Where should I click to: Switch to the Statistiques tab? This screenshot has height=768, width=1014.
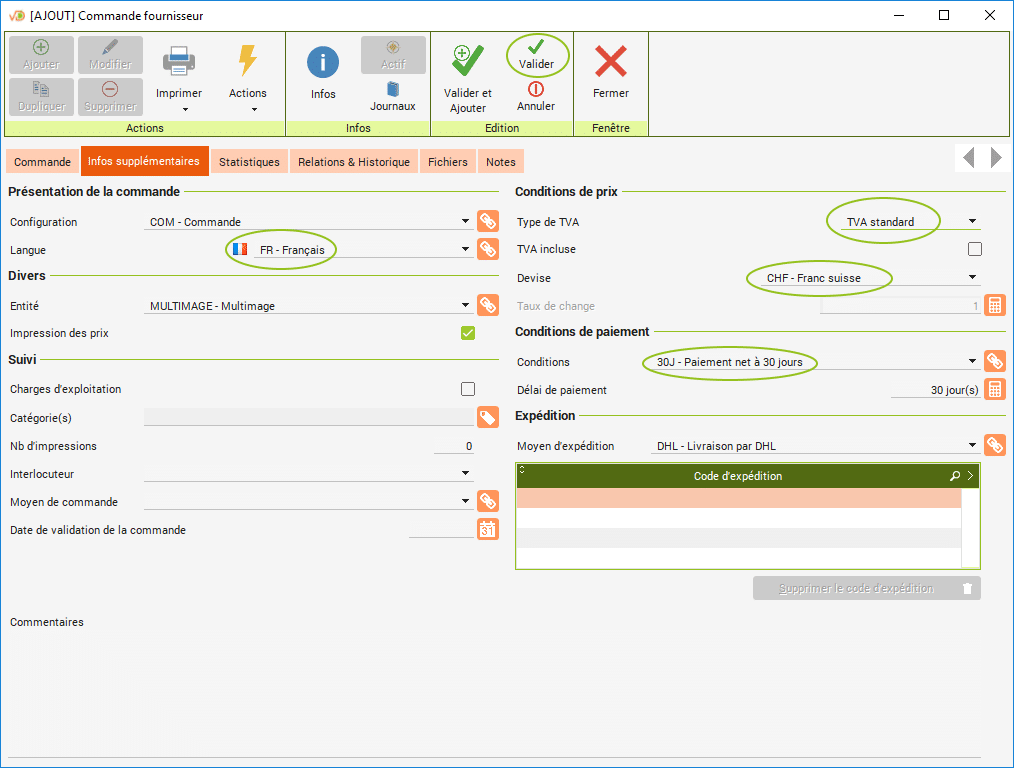249,162
